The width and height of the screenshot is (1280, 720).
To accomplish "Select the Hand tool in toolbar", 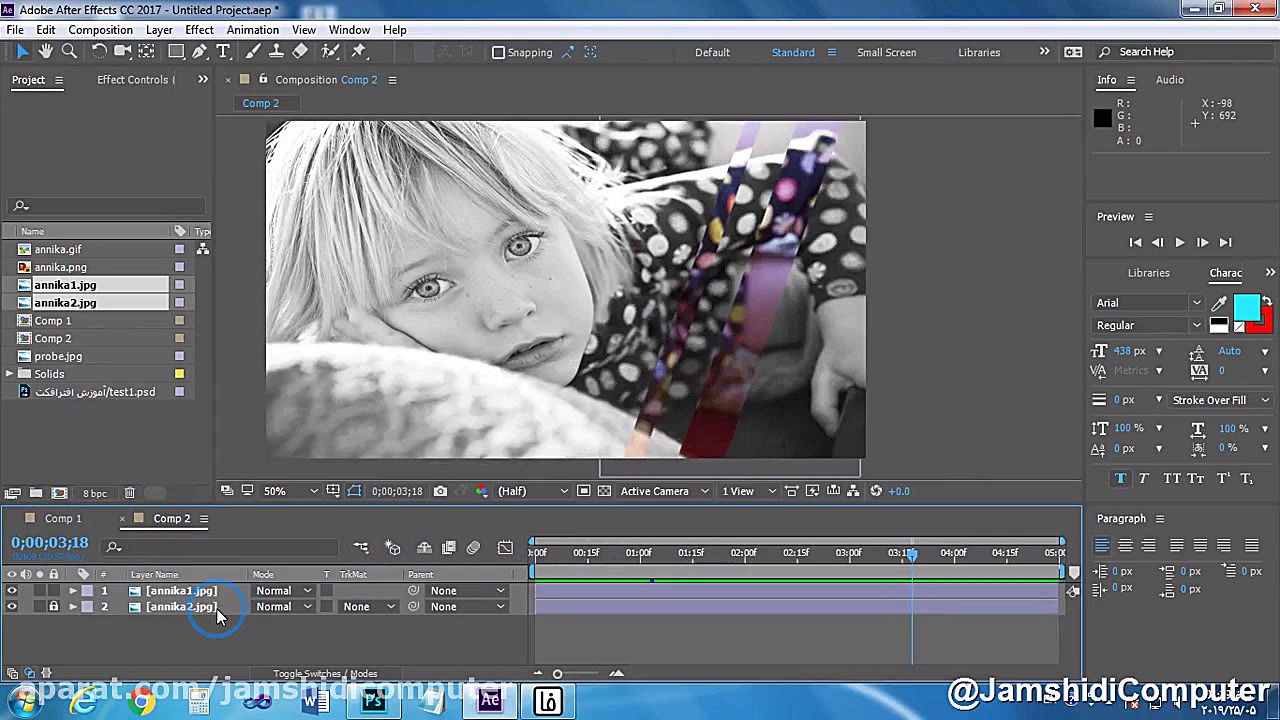I will click(46, 52).
